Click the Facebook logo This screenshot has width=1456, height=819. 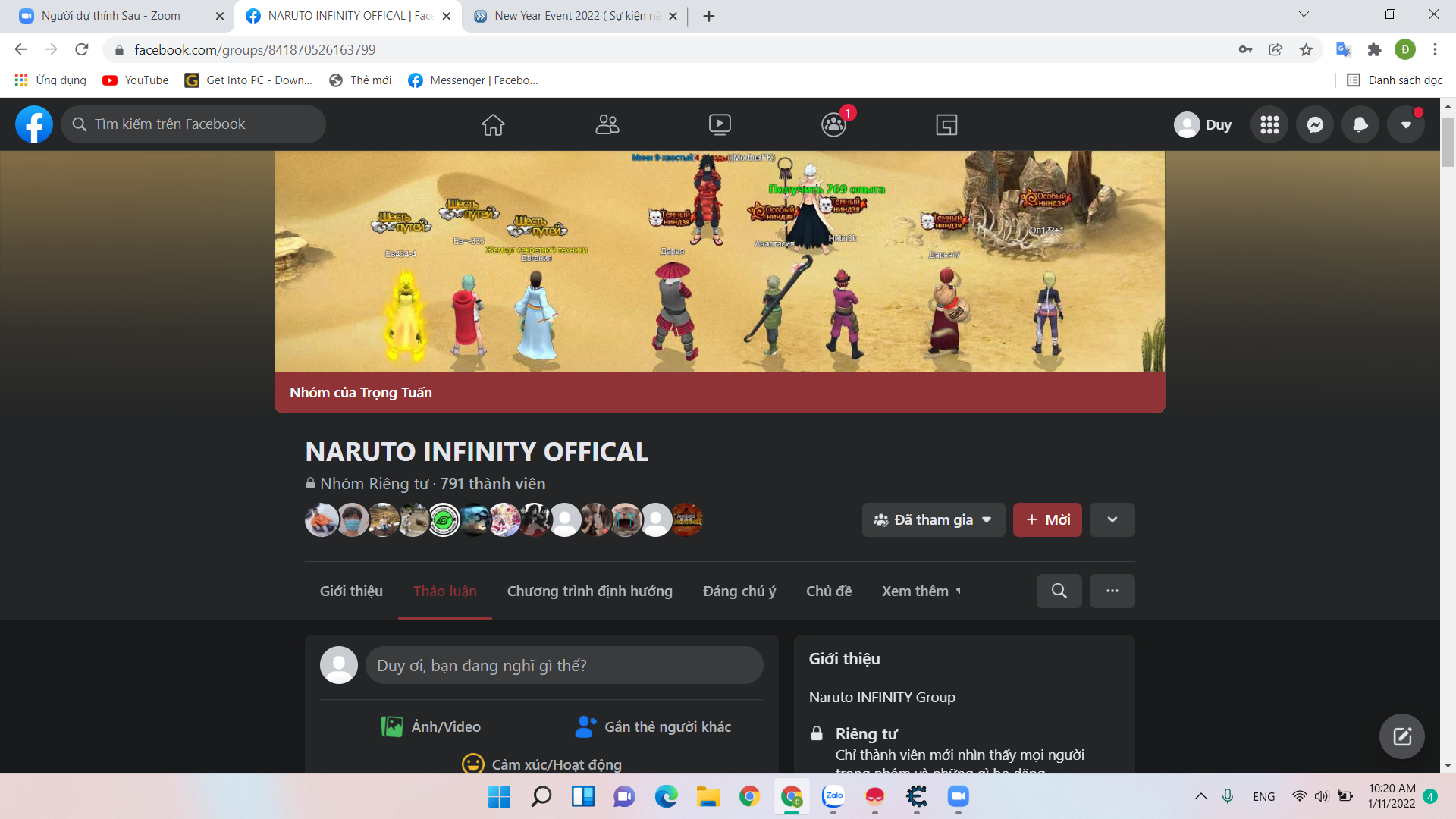pos(34,124)
